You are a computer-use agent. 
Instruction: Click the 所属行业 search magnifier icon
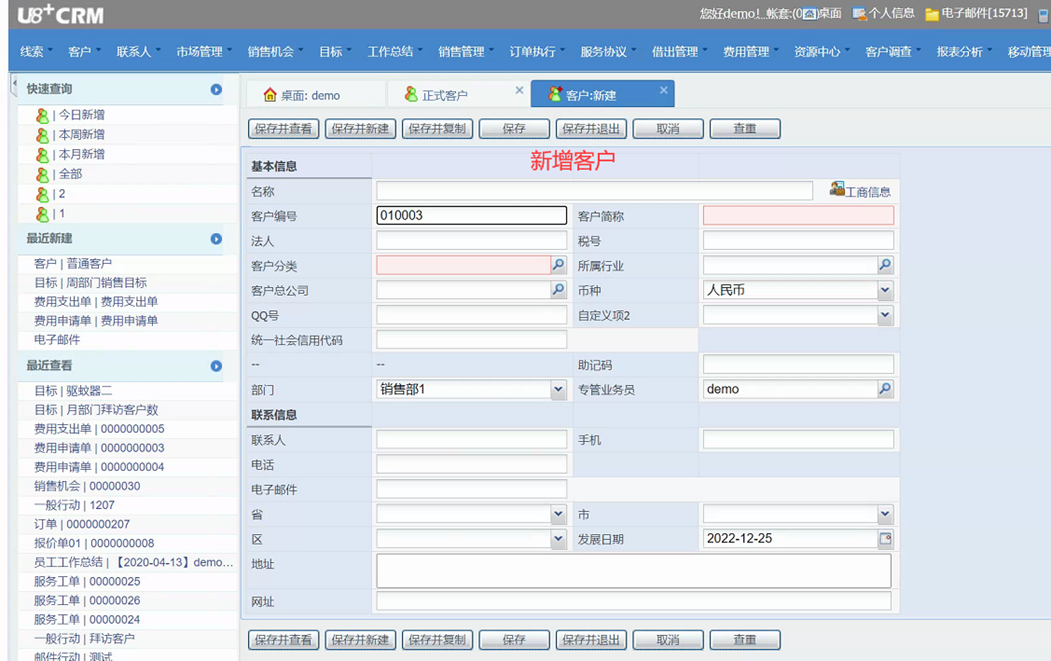[x=885, y=265]
